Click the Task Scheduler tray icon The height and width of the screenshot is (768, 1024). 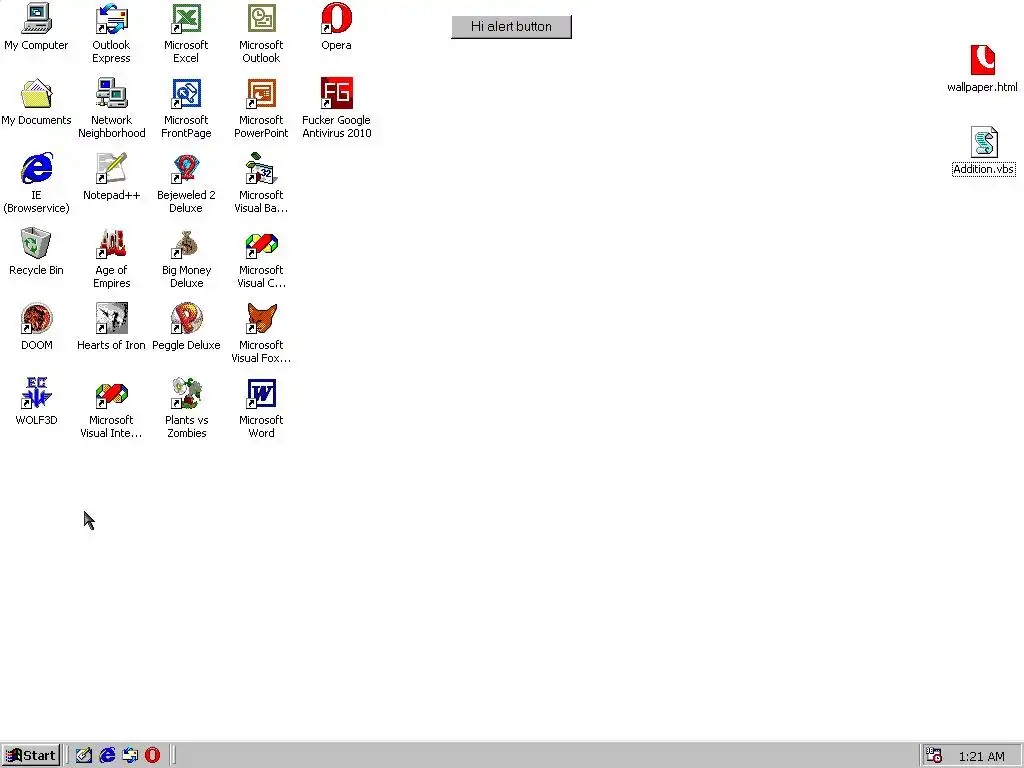[935, 756]
